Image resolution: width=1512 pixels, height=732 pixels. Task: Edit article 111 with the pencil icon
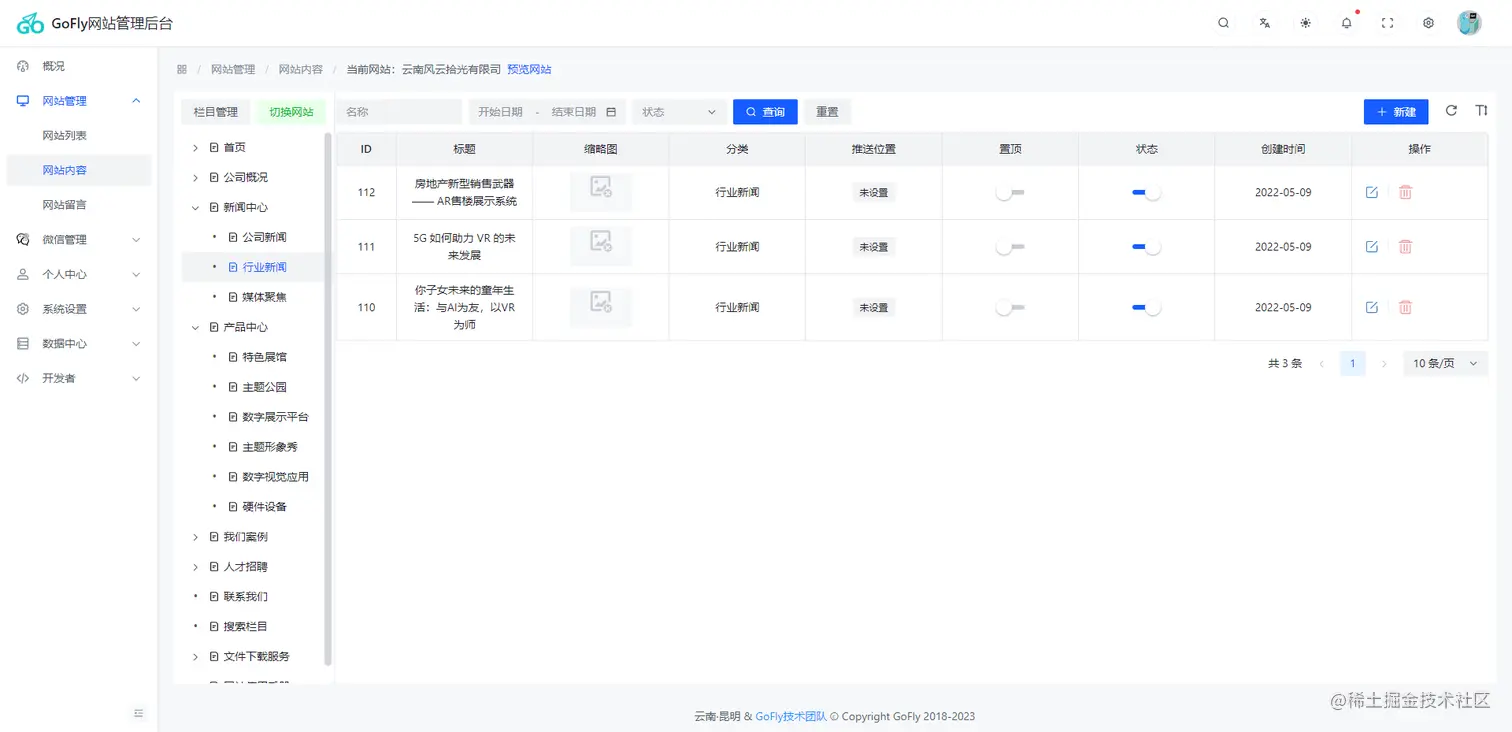pyautogui.click(x=1372, y=247)
